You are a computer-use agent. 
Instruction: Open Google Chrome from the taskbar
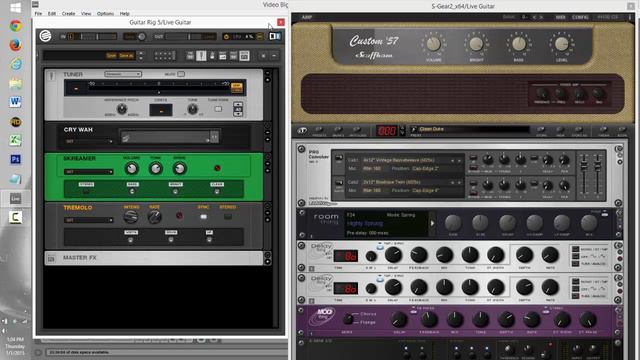[16, 26]
